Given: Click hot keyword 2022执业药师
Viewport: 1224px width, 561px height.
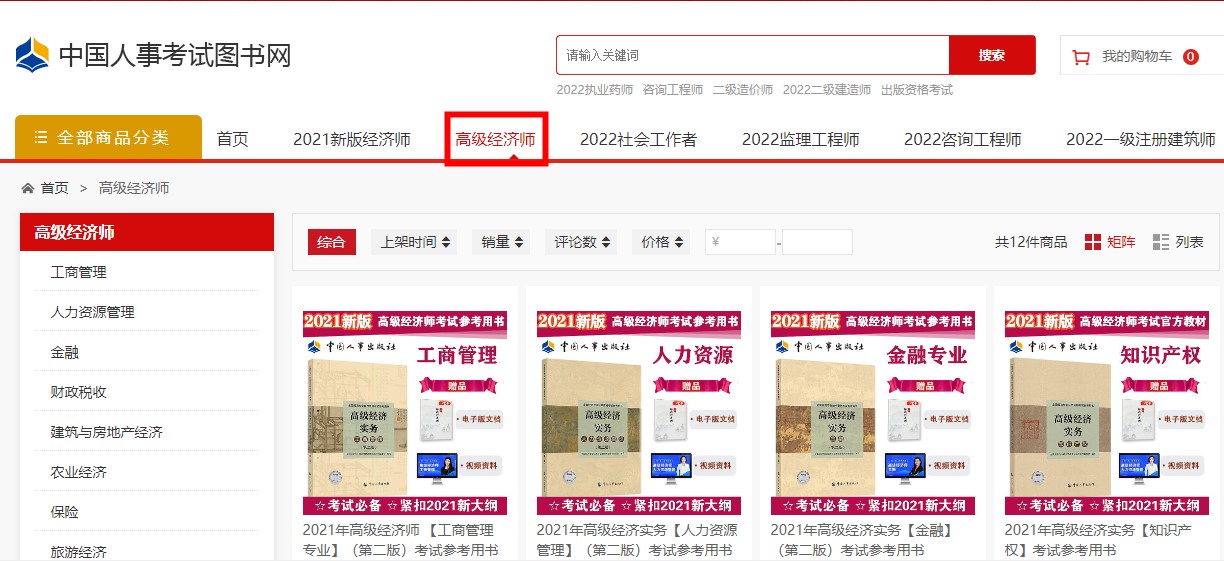Looking at the screenshot, I should coord(595,90).
